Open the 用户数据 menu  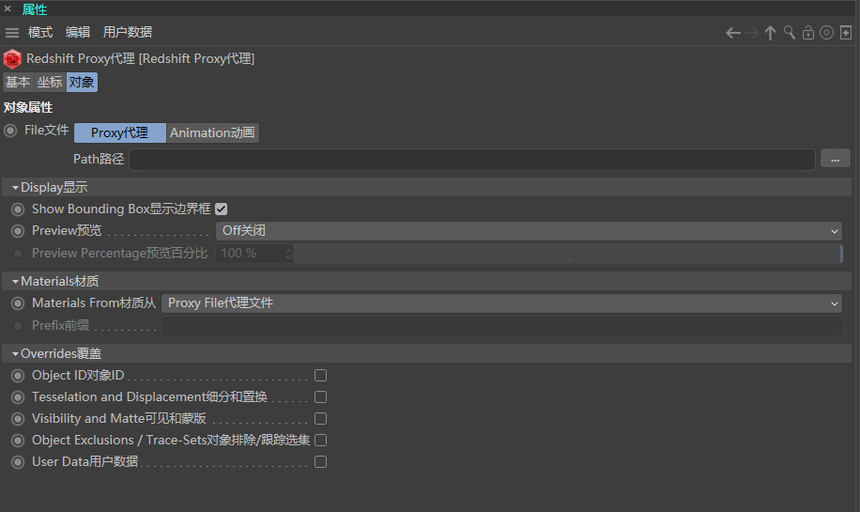(127, 32)
